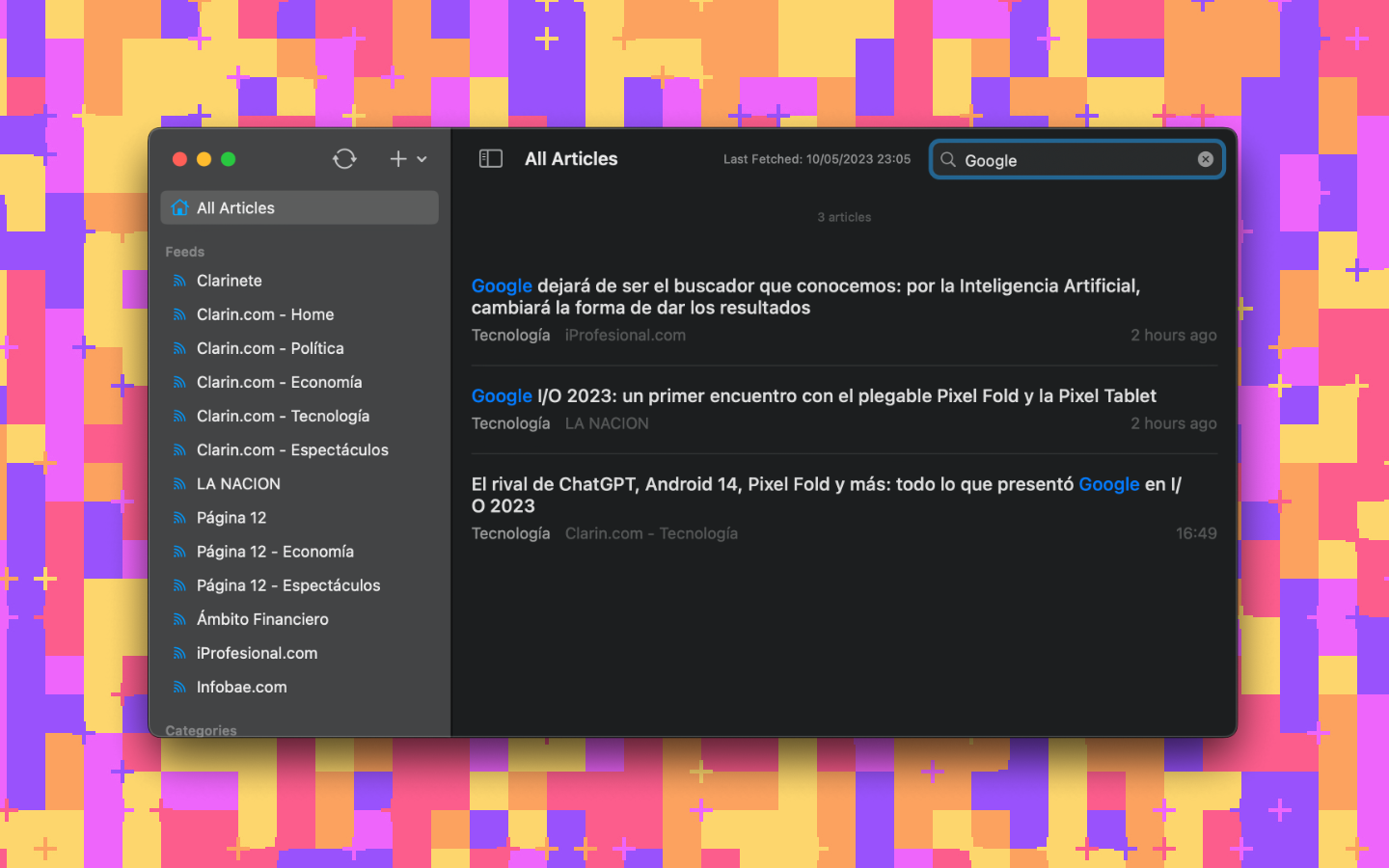This screenshot has width=1389, height=868.
Task: Toggle the sidebar panel icon
Action: pyautogui.click(x=491, y=159)
